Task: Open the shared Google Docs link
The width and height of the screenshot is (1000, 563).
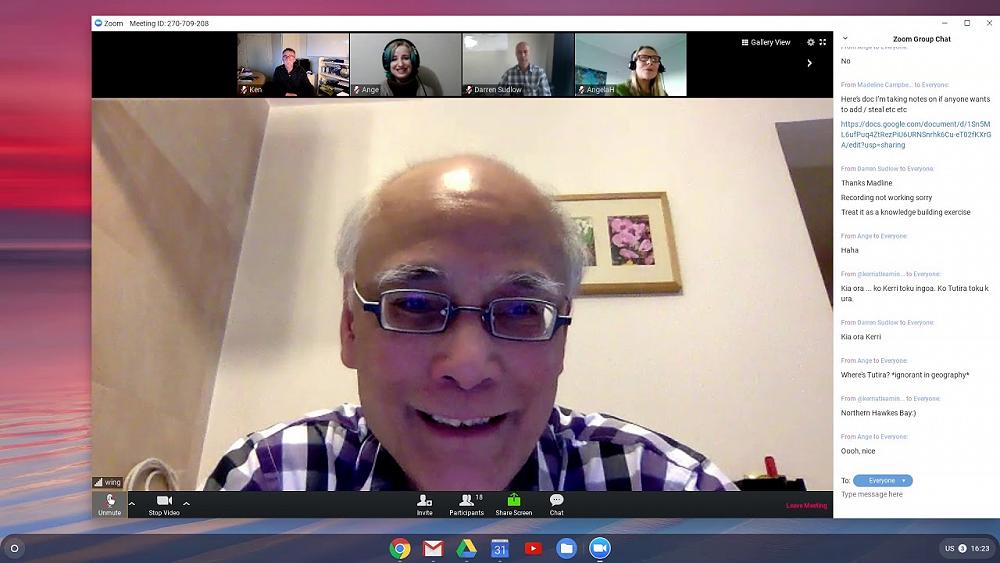Action: point(915,134)
